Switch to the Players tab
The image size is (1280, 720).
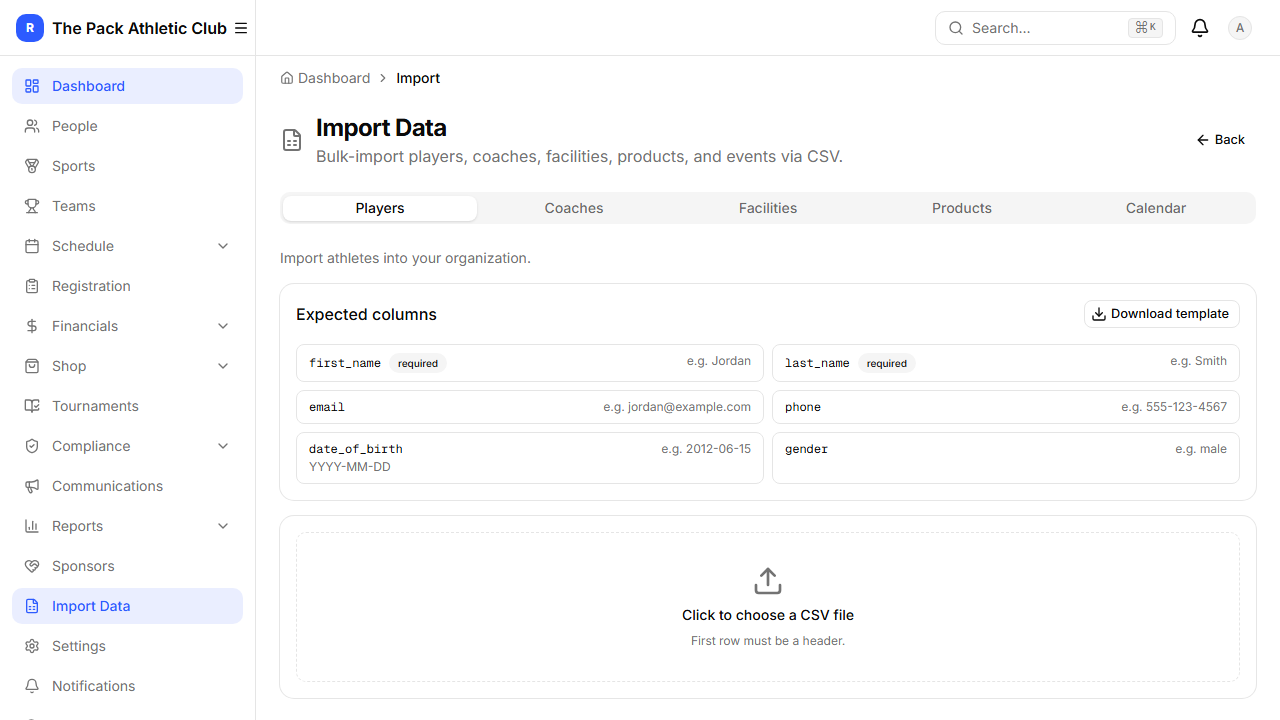click(x=380, y=208)
